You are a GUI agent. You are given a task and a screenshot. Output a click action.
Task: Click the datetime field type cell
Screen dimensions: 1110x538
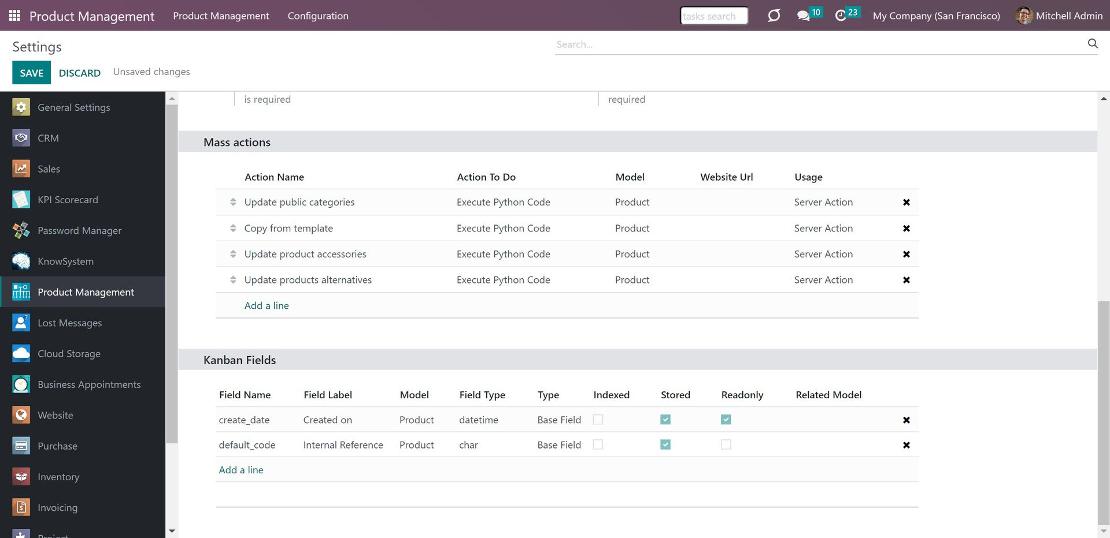[479, 420]
